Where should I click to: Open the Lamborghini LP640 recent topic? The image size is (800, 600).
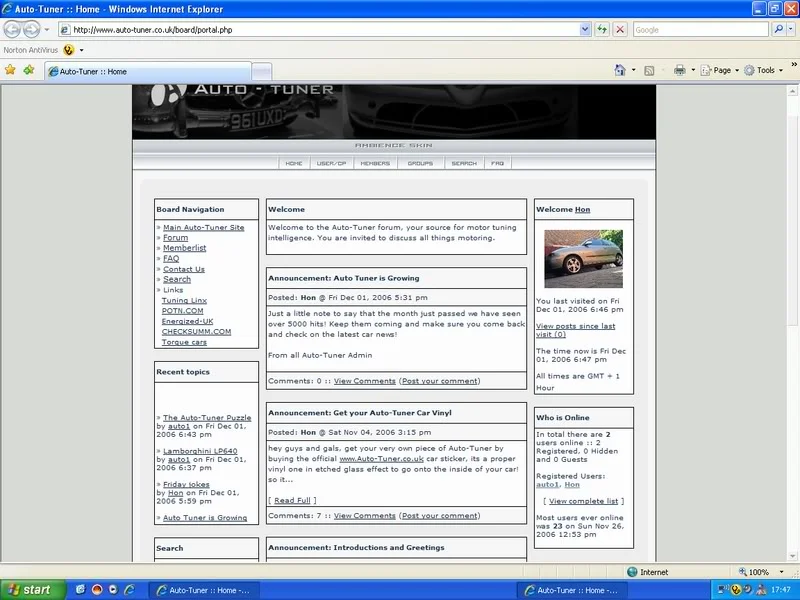(x=200, y=451)
